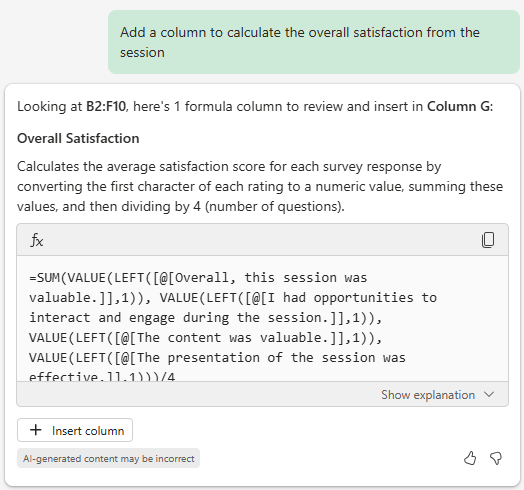The width and height of the screenshot is (524, 490).
Task: Click the description starting 'Calculates the average'
Action: [x=260, y=187]
